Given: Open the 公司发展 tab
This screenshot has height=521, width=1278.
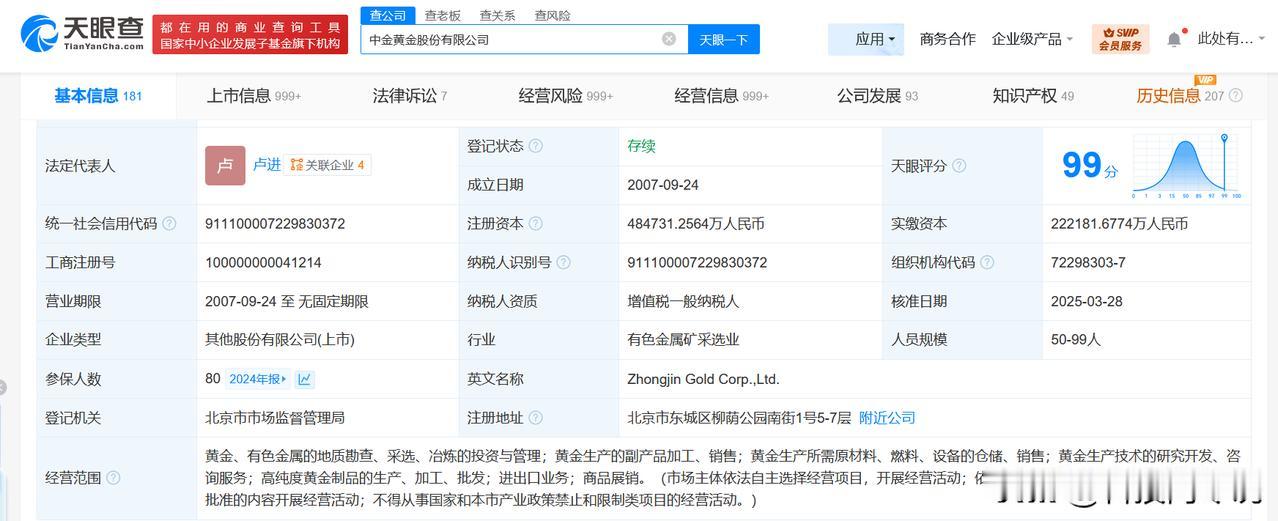Looking at the screenshot, I should point(877,96).
